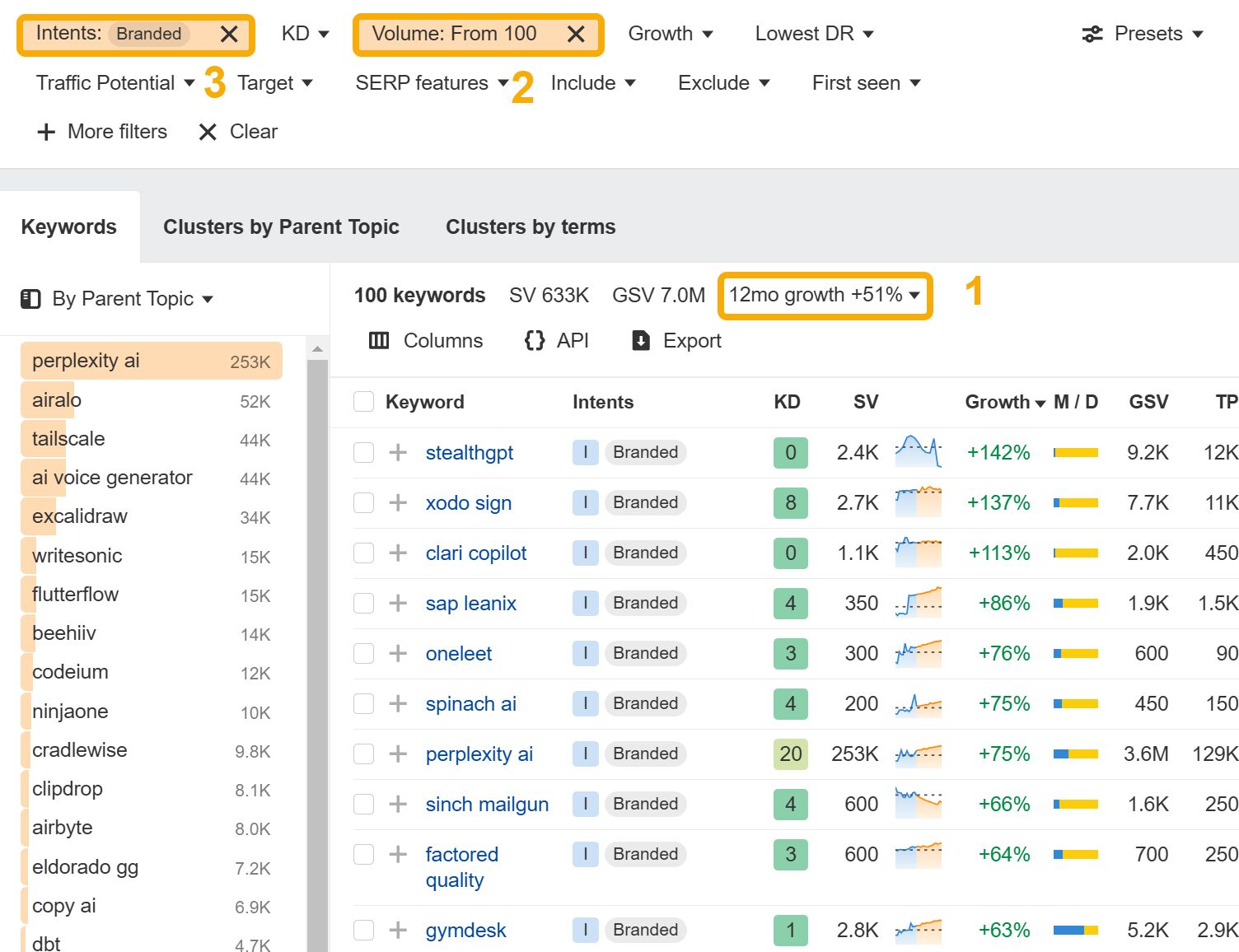The width and height of the screenshot is (1239, 952).
Task: Click the API curly braces icon
Action: pos(535,341)
